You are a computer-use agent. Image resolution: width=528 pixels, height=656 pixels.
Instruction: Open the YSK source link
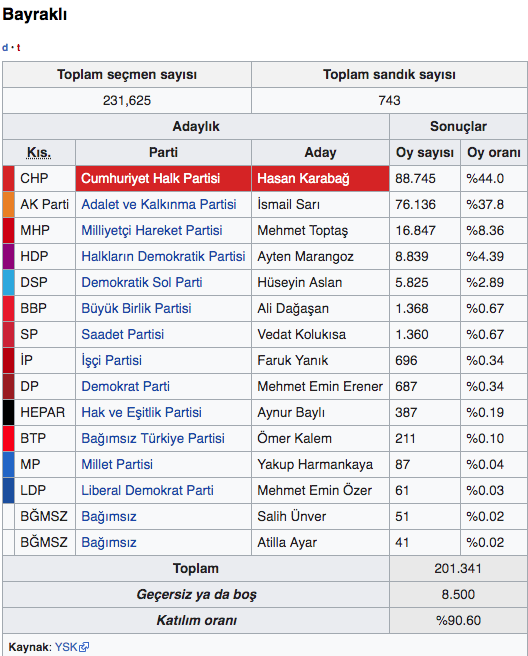[x=66, y=647]
